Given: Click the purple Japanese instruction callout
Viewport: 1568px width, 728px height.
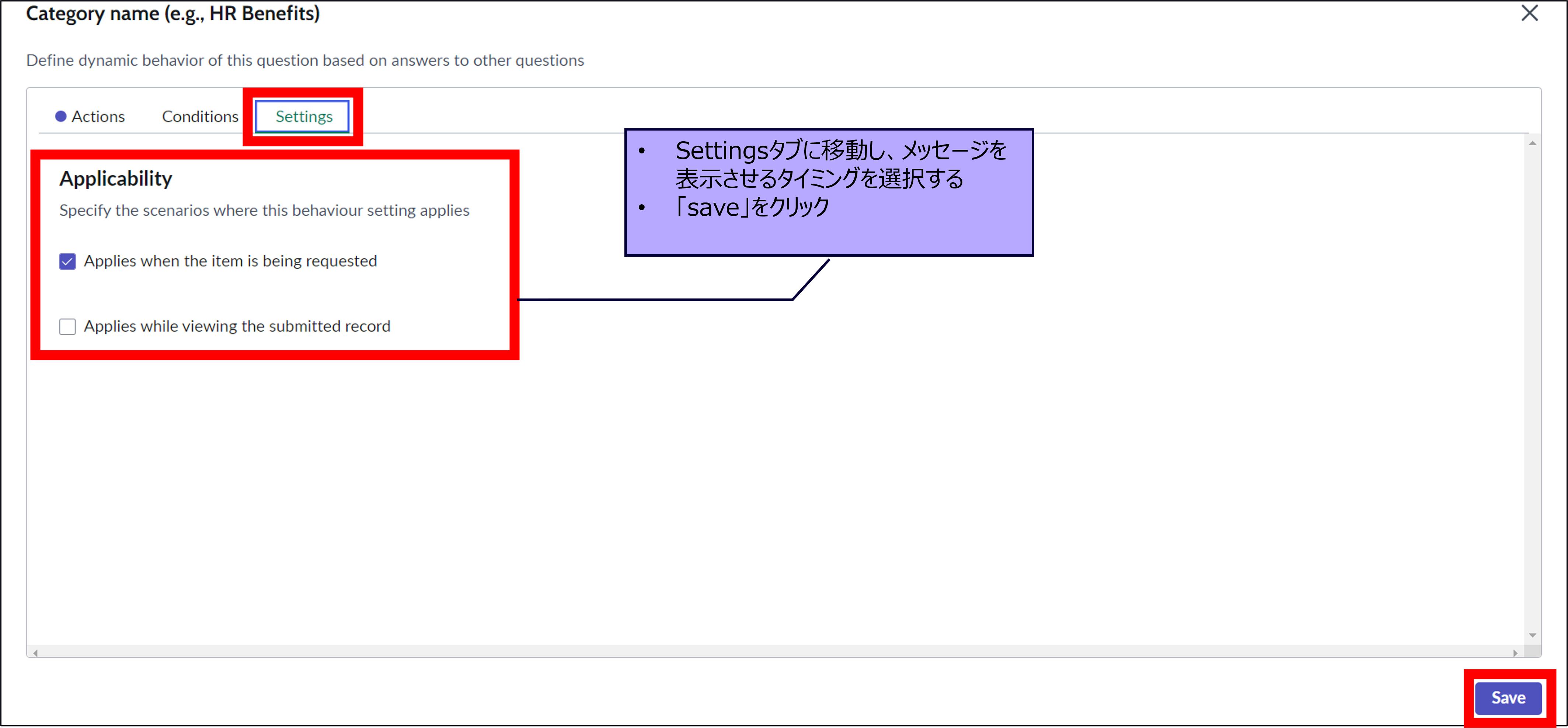Looking at the screenshot, I should tap(829, 191).
